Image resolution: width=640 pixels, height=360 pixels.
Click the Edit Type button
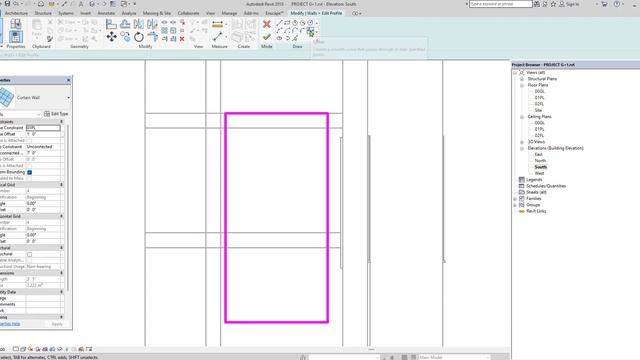pos(56,114)
